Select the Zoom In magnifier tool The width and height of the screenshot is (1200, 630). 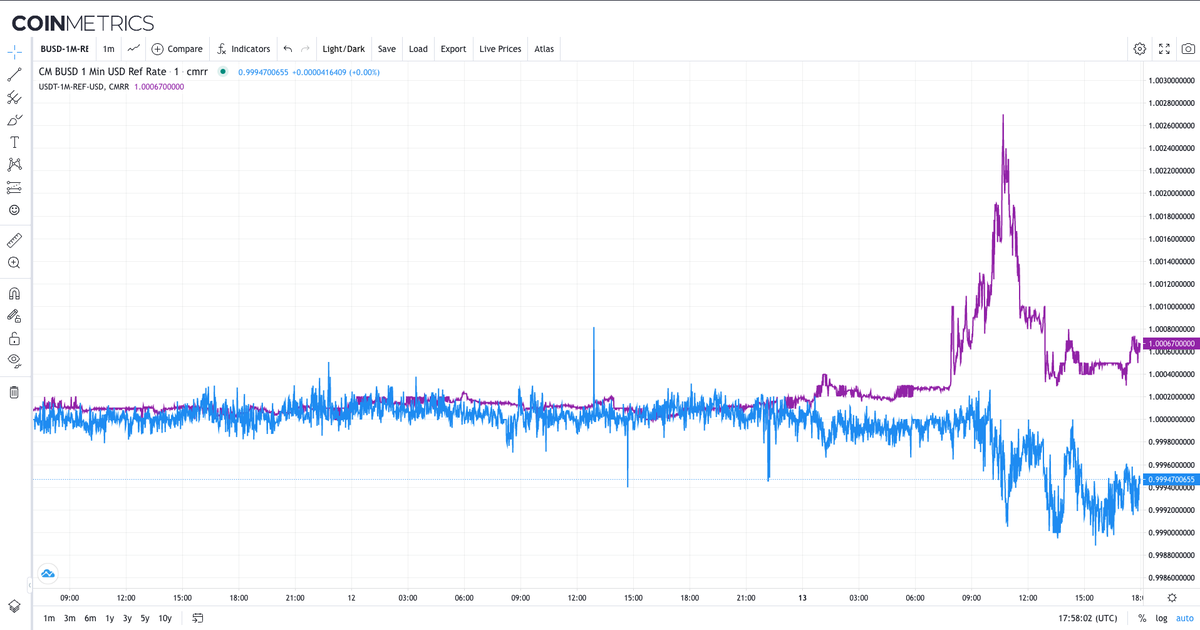[14, 263]
